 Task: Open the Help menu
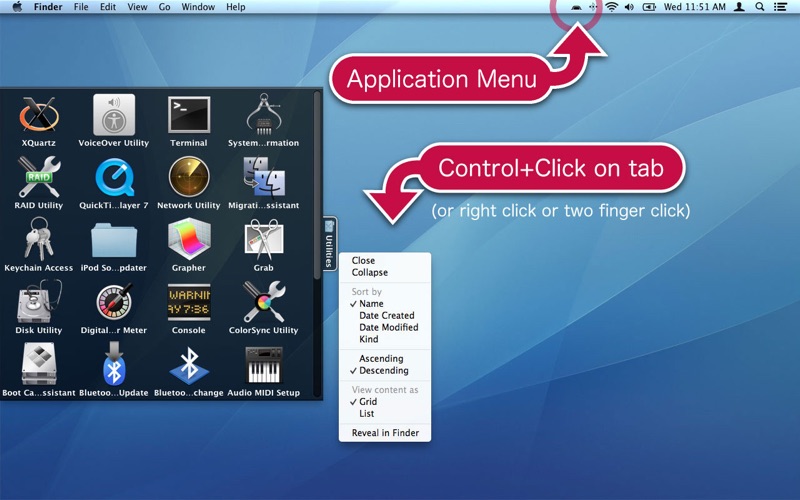pos(236,7)
